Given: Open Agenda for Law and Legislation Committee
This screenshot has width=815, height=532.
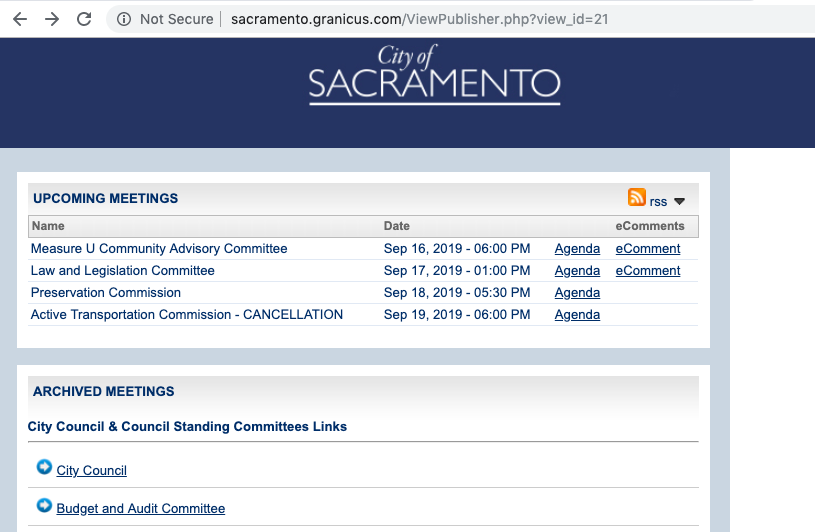Looking at the screenshot, I should point(577,271).
